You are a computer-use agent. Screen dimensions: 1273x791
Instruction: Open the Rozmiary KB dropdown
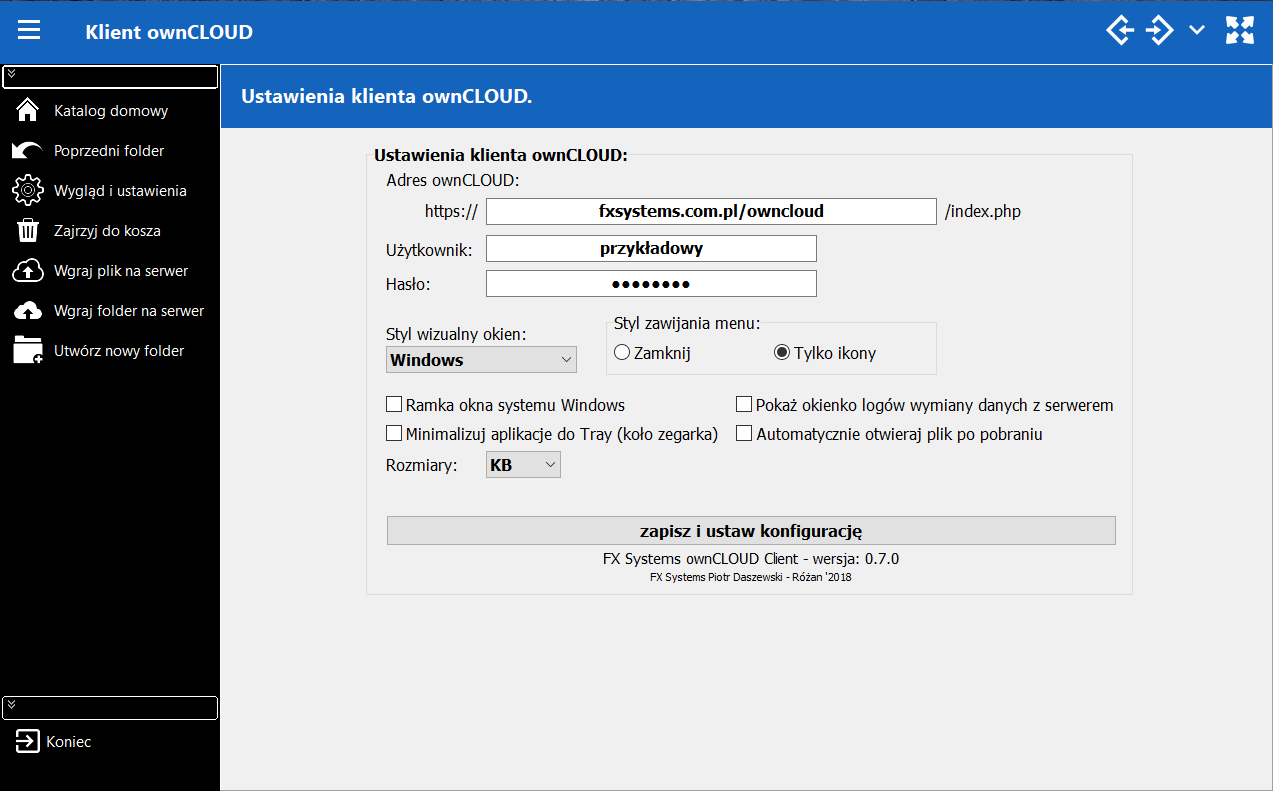point(523,464)
